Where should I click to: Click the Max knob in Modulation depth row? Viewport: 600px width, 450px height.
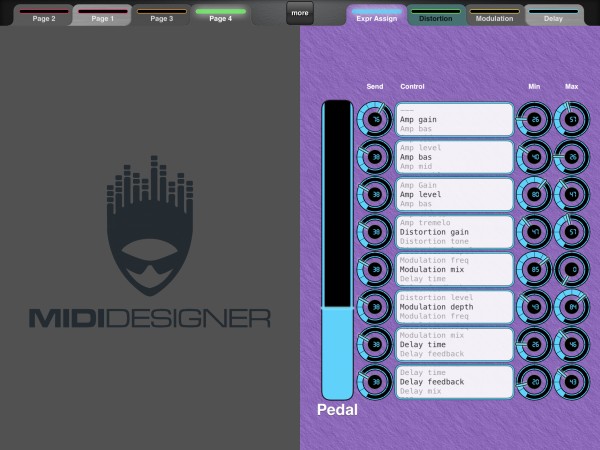pos(572,307)
